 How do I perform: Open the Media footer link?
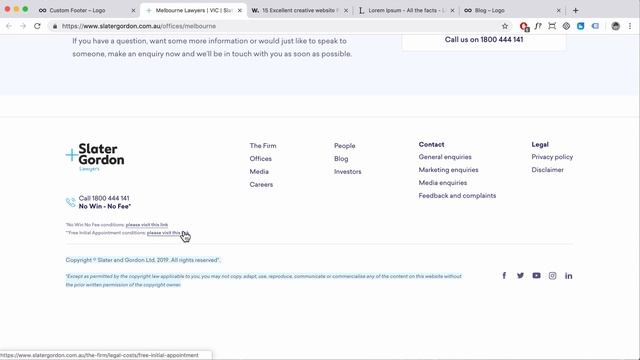click(259, 172)
